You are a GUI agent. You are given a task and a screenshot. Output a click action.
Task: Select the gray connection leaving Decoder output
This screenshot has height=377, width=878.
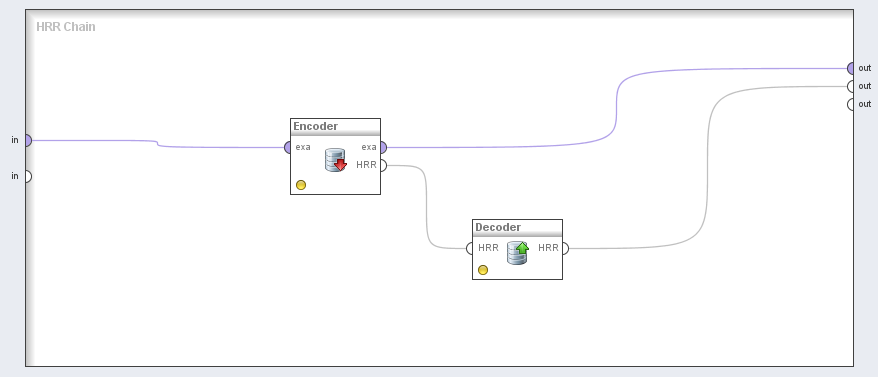[707, 168]
